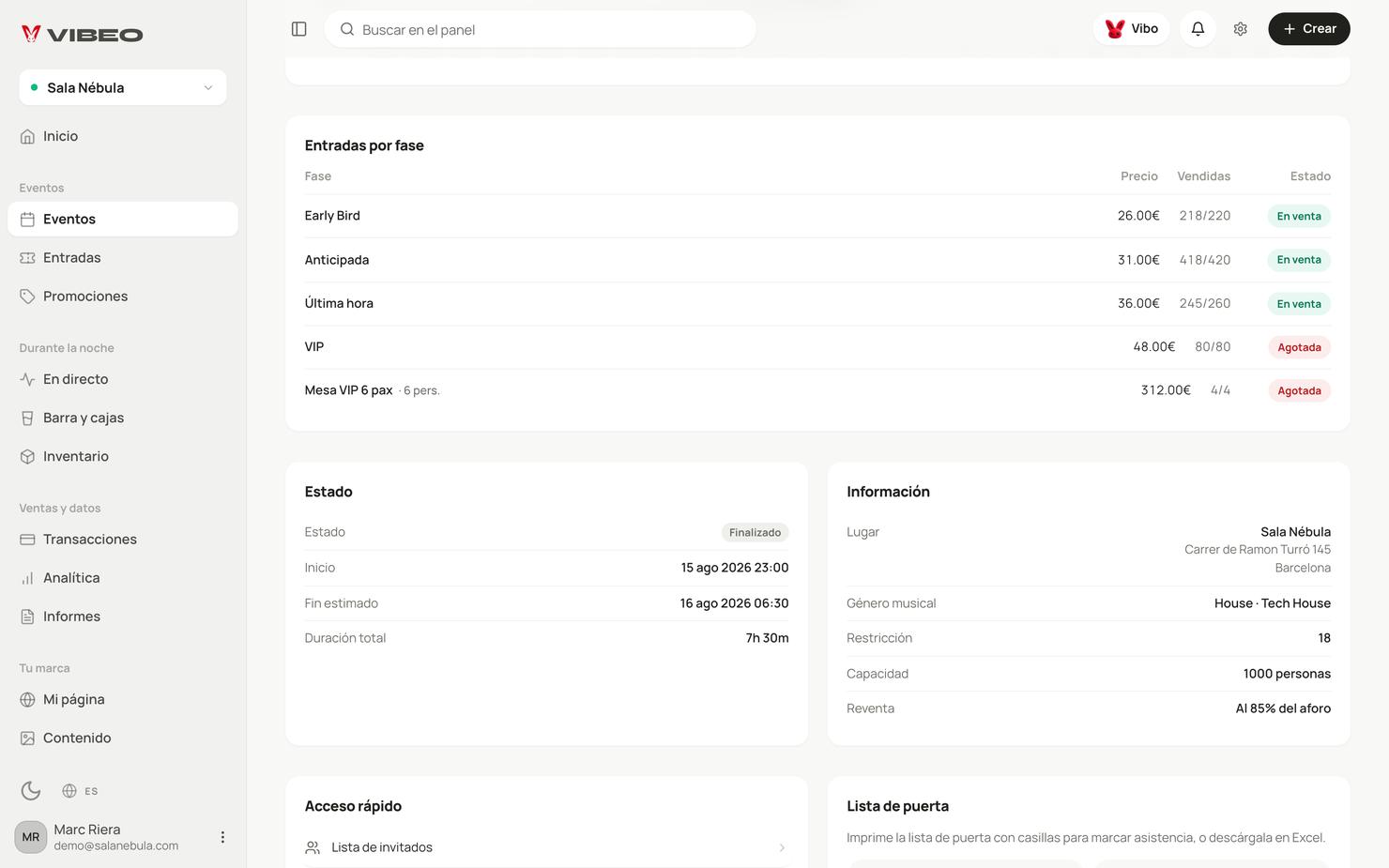The image size is (1389, 868).
Task: Click demo@salanebula.com email
Action: (116, 845)
